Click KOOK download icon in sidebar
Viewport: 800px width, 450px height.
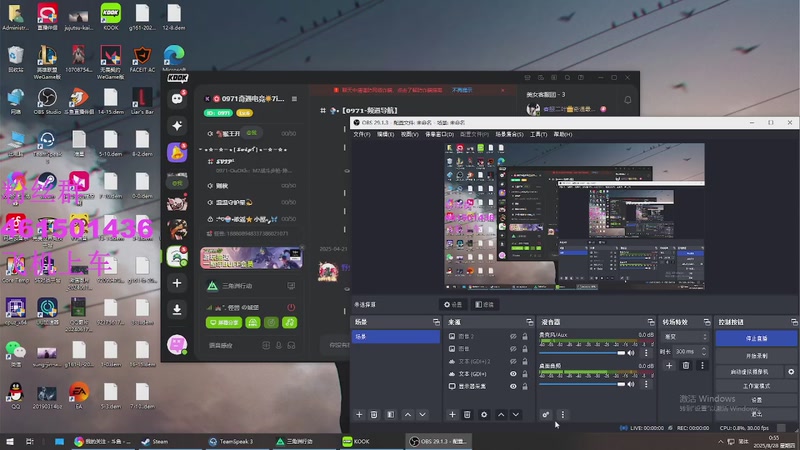177,309
